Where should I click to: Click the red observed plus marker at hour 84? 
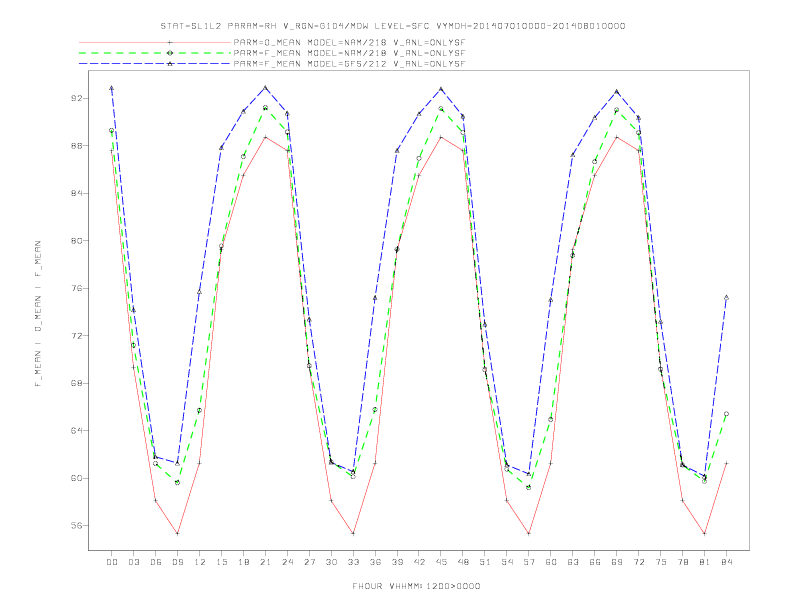(726, 463)
